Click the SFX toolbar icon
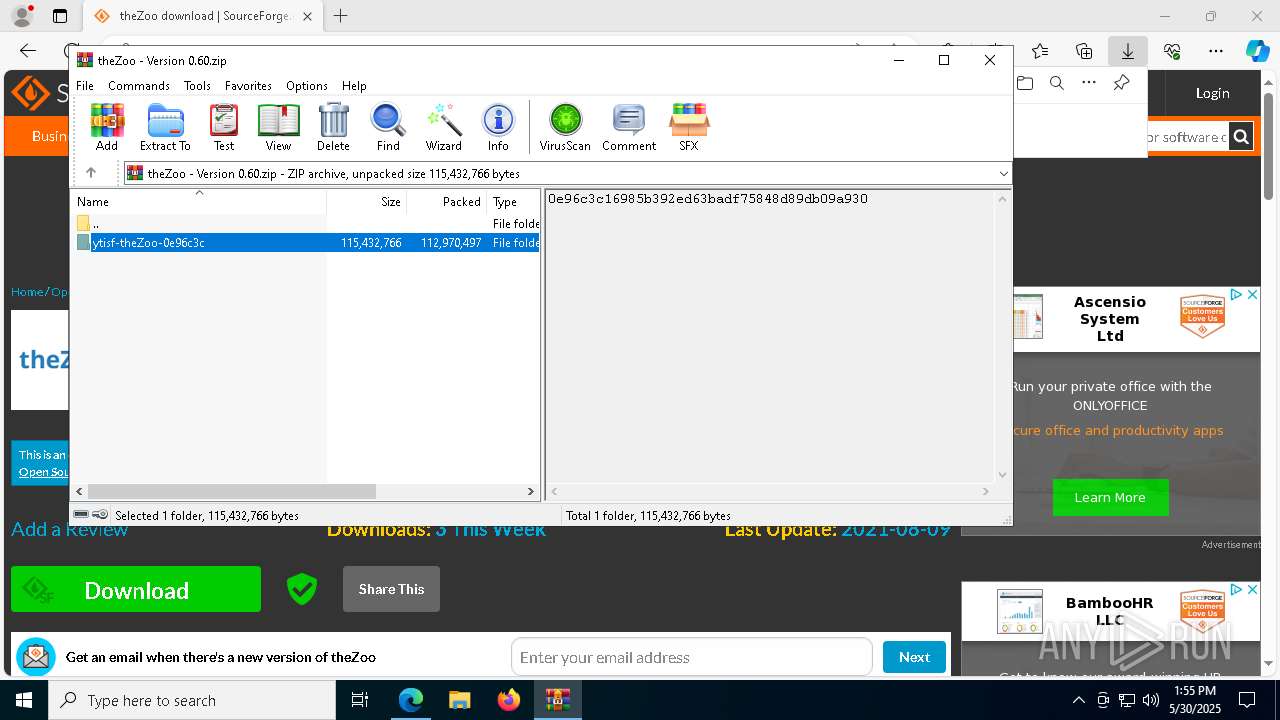The height and width of the screenshot is (720, 1280). [x=689, y=127]
